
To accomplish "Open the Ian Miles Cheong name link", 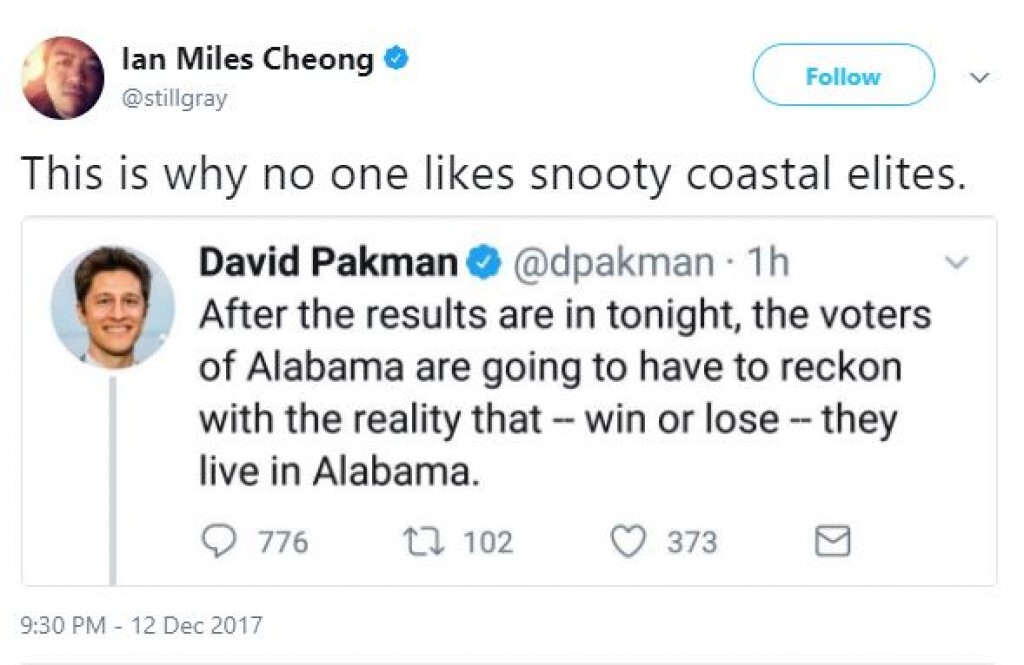I will (247, 60).
